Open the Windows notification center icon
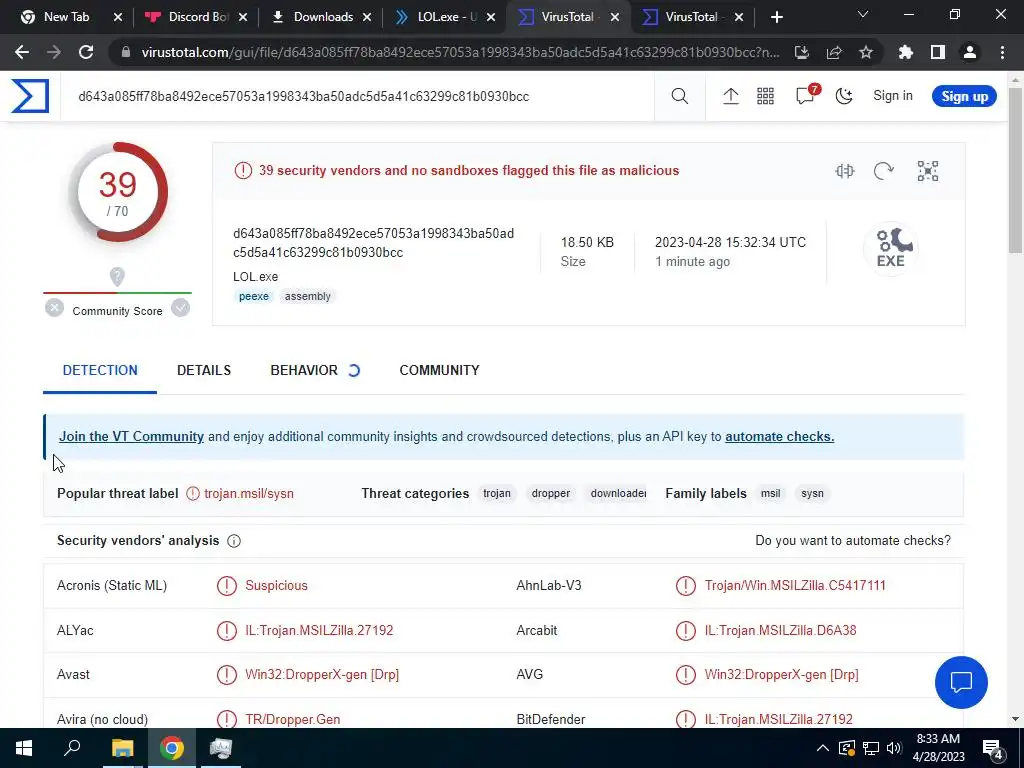1024x768 pixels. (993, 749)
